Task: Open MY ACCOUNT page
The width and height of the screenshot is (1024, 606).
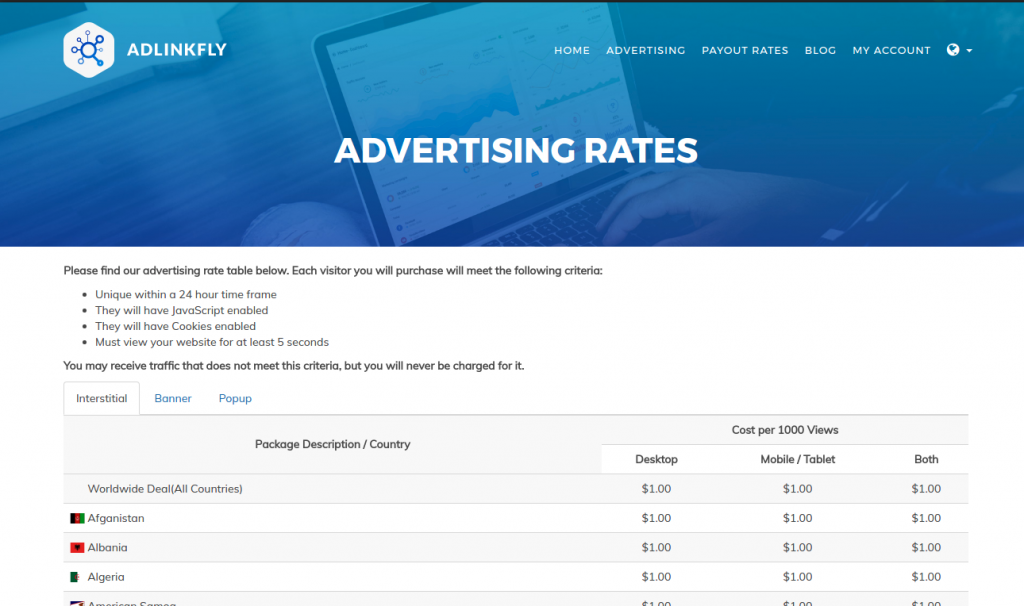Action: [891, 50]
